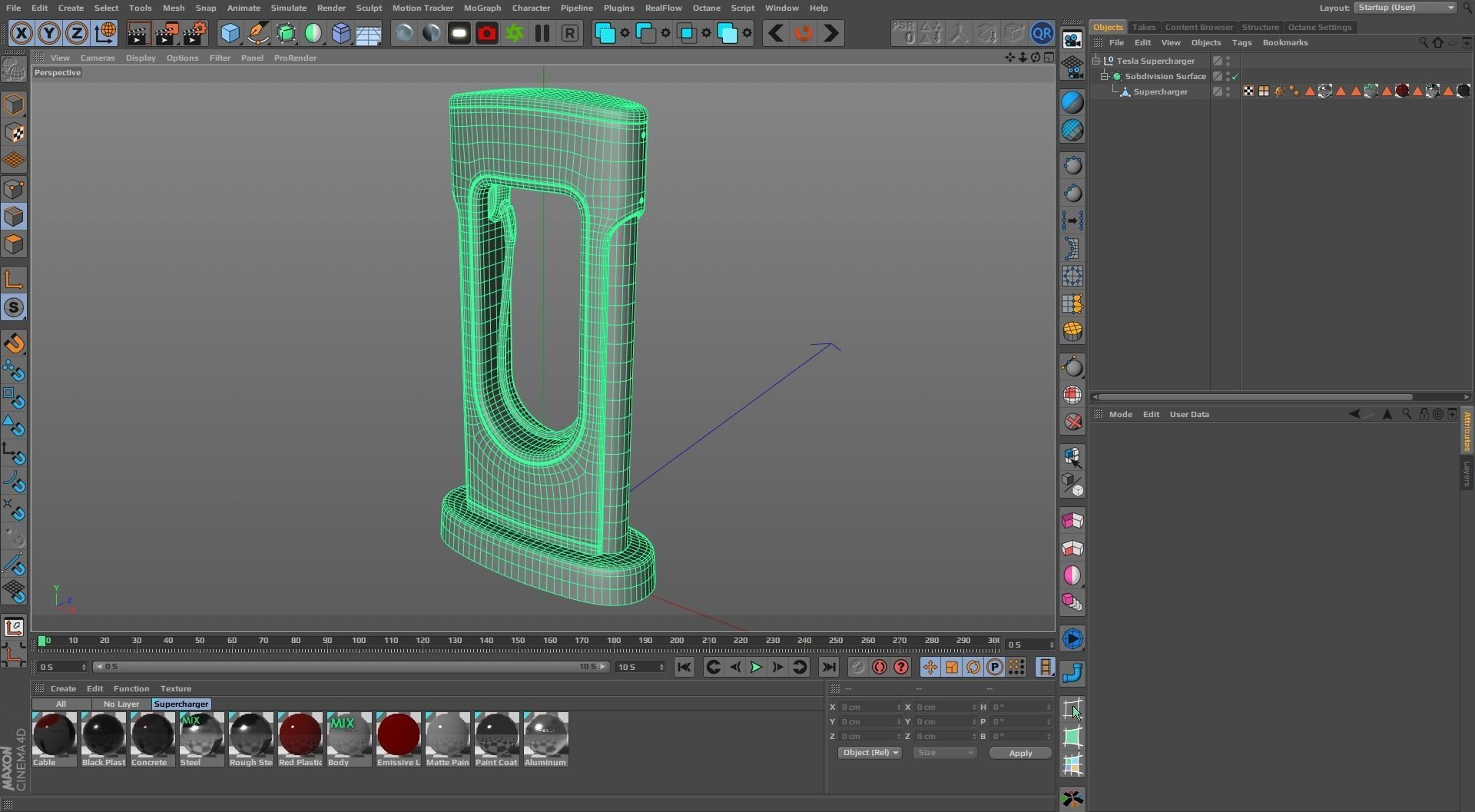The image size is (1475, 812).
Task: Select the Polygons mode icon
Action: [14, 244]
